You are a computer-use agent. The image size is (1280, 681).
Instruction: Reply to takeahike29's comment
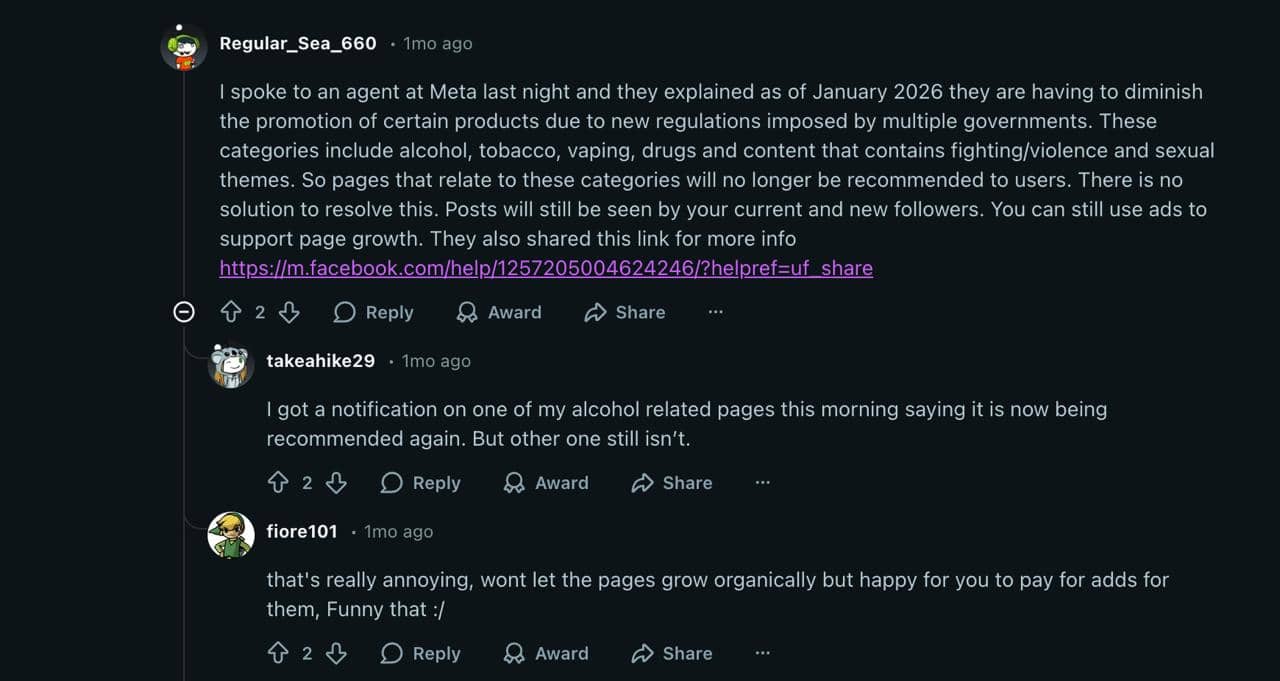click(420, 483)
